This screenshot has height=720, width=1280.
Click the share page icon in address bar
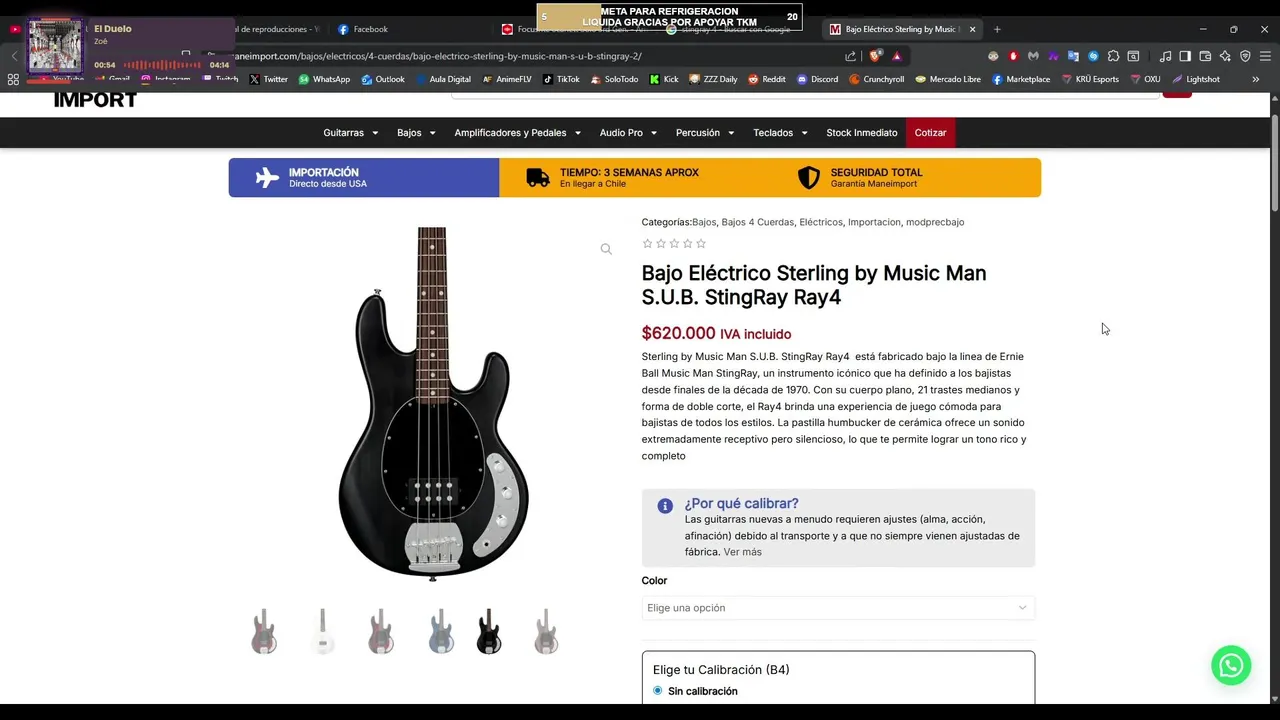(x=851, y=56)
